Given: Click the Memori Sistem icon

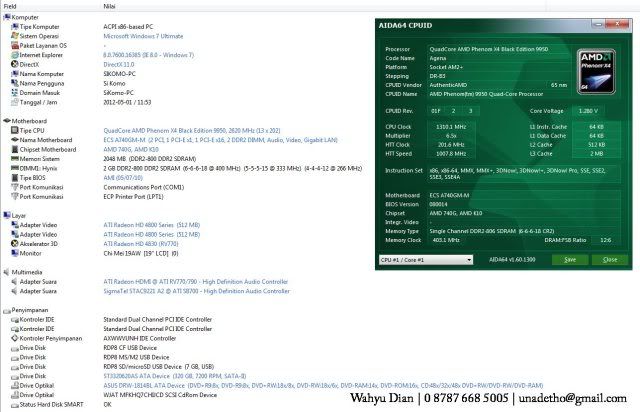Looking at the screenshot, I should tap(15, 158).
